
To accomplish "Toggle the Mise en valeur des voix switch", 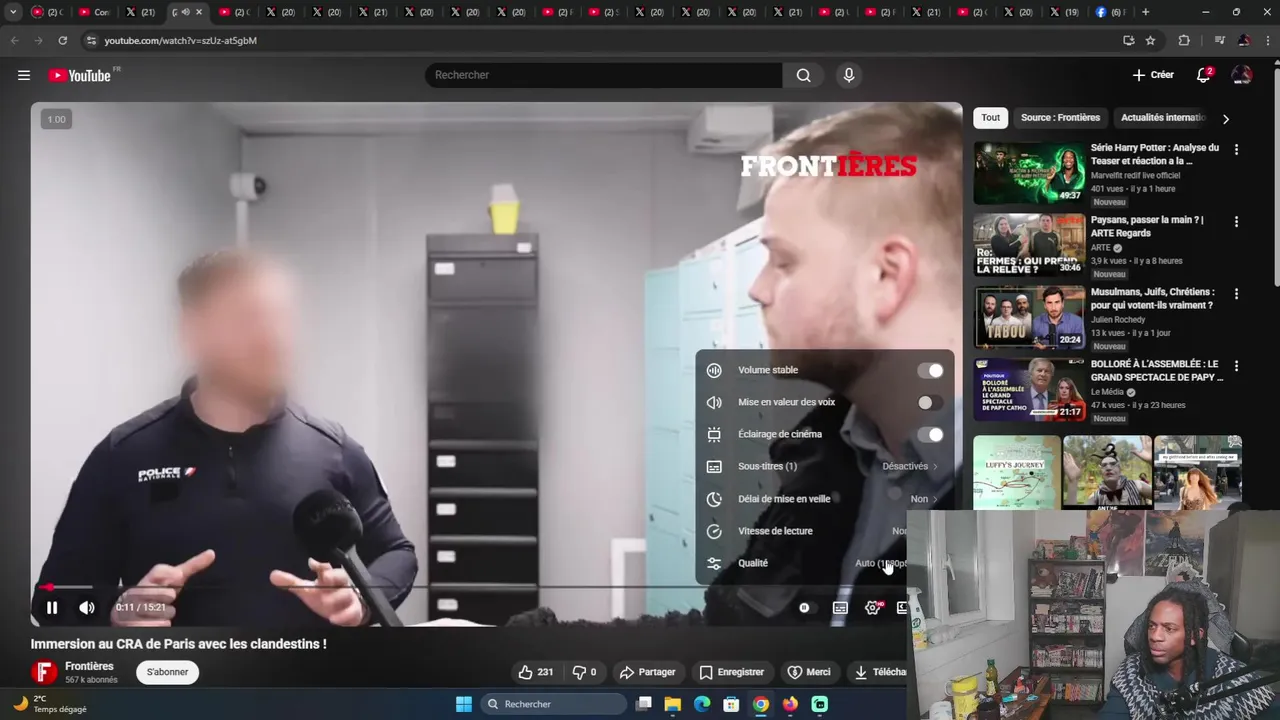I will [x=930, y=402].
